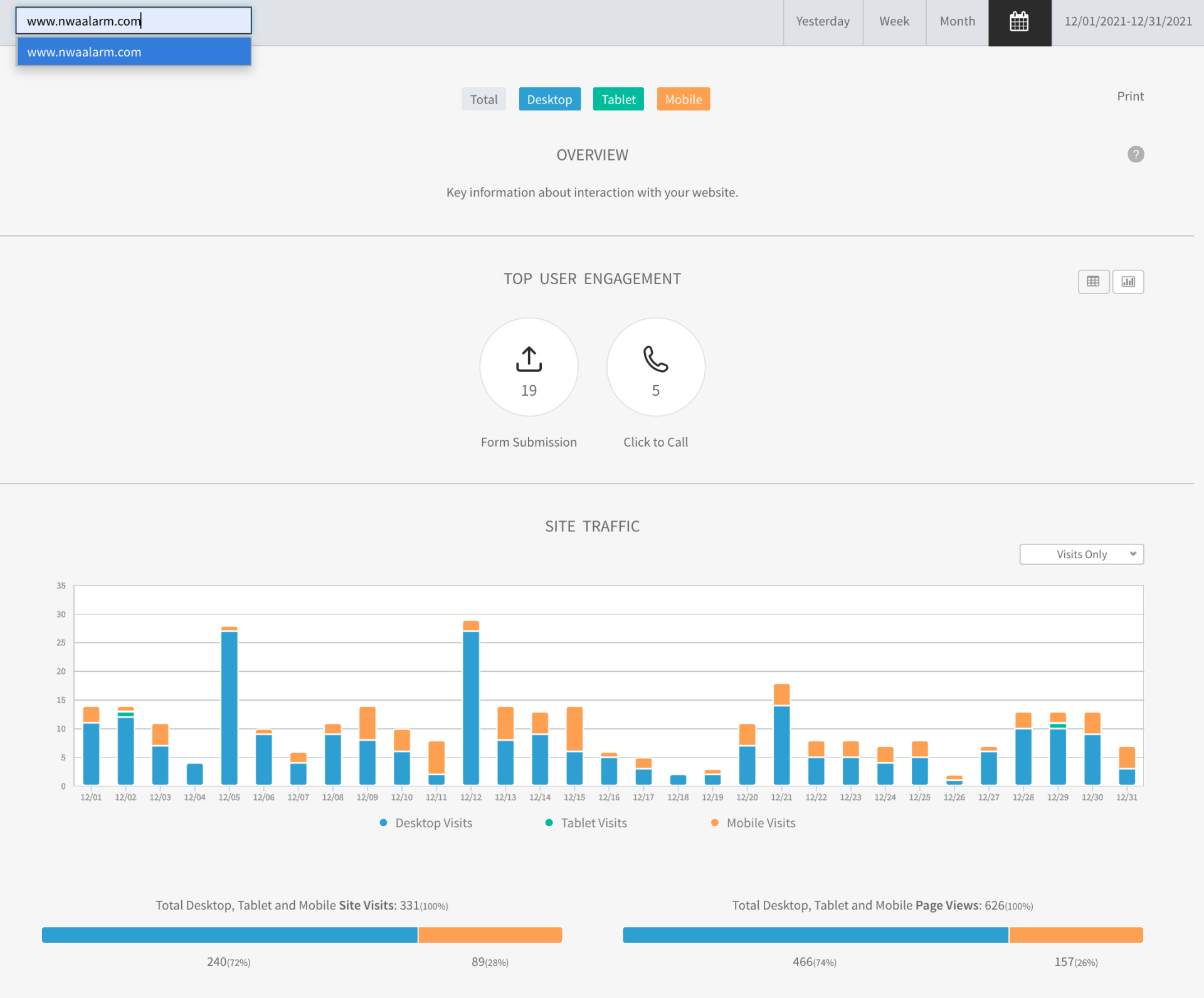Image resolution: width=1204 pixels, height=998 pixels.
Task: Open the calendar date picker icon
Action: (1019, 22)
